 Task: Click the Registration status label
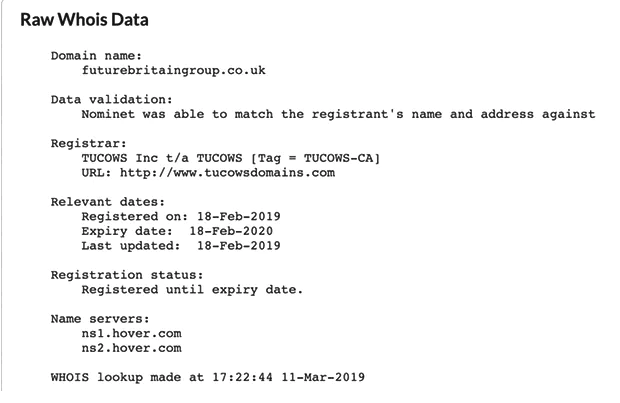point(127,275)
